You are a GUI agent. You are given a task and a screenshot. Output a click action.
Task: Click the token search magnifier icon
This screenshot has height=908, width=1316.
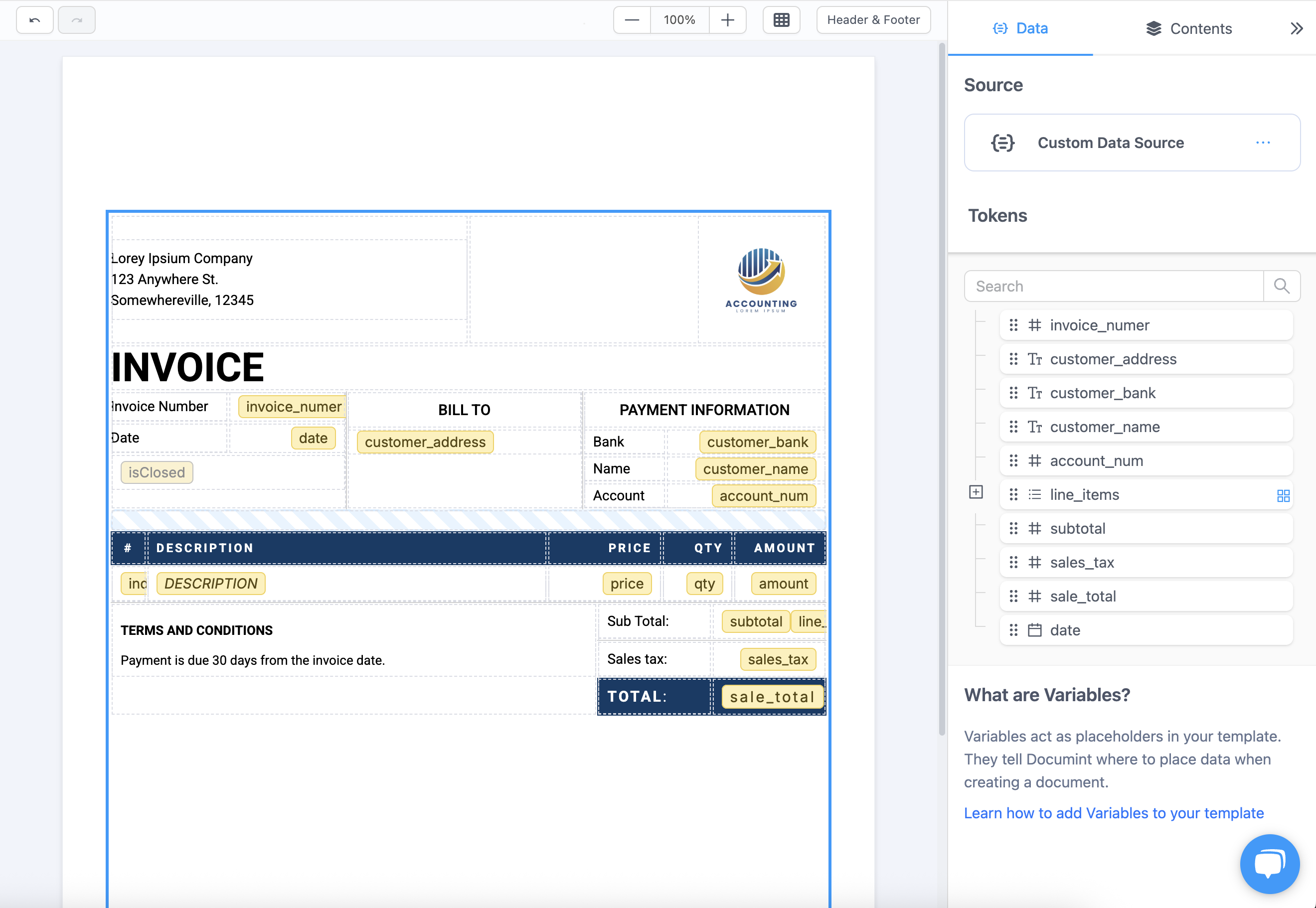pos(1281,286)
